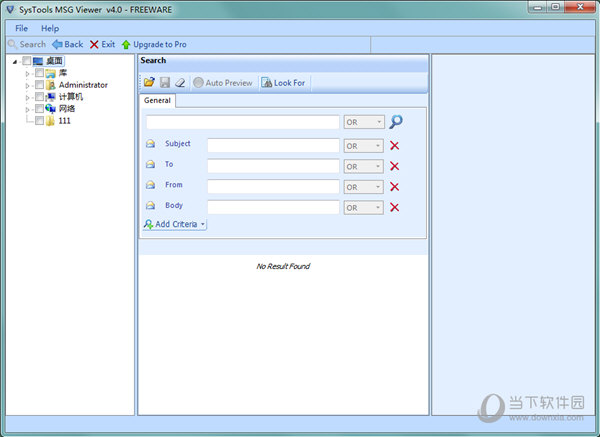The image size is (600, 437).
Task: Click the envelope icon beside From
Action: 151,185
